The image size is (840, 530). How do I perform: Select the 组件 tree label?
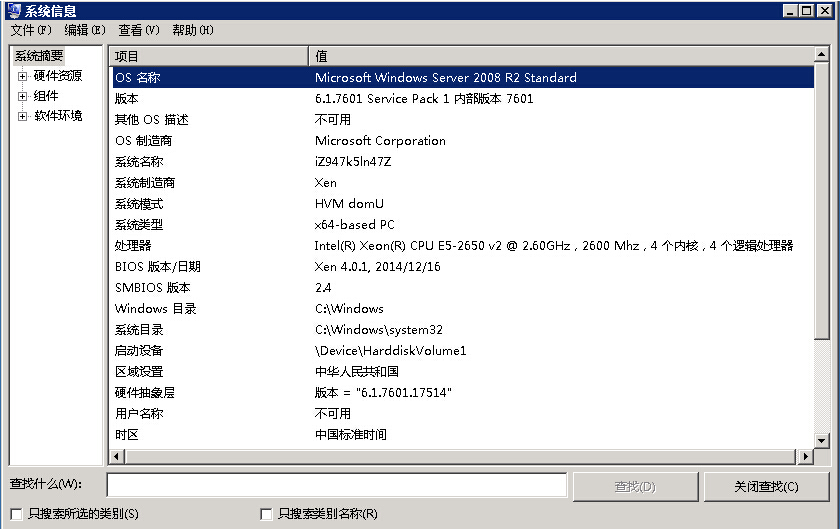coord(46,96)
